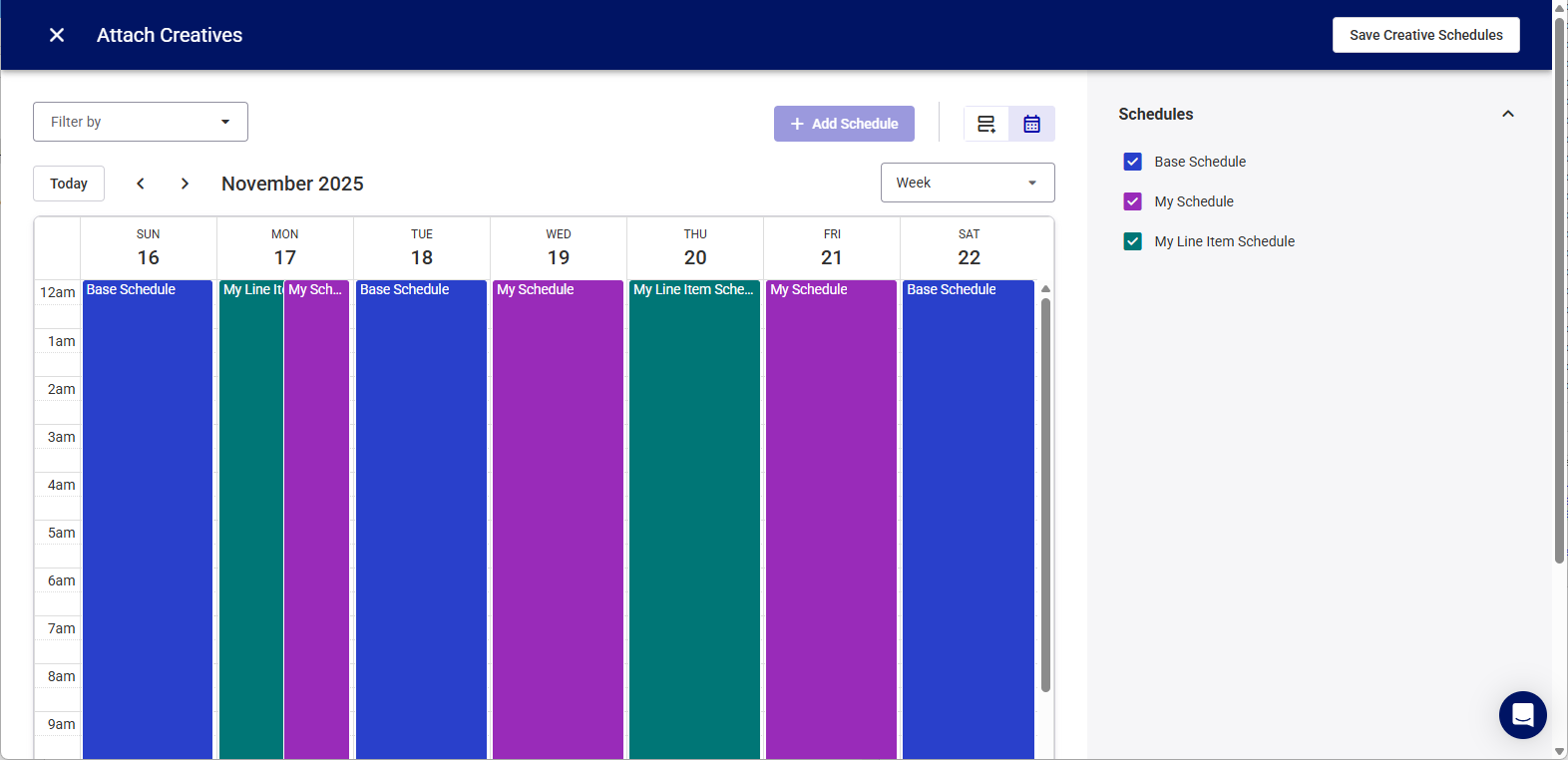
Task: Disable My Line Item Schedule checkbox
Action: coord(1132,241)
